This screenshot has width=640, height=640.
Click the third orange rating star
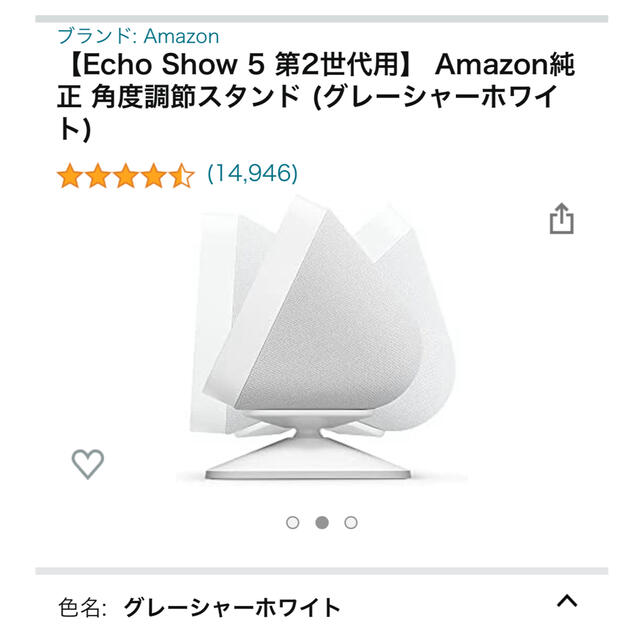[x=126, y=176]
